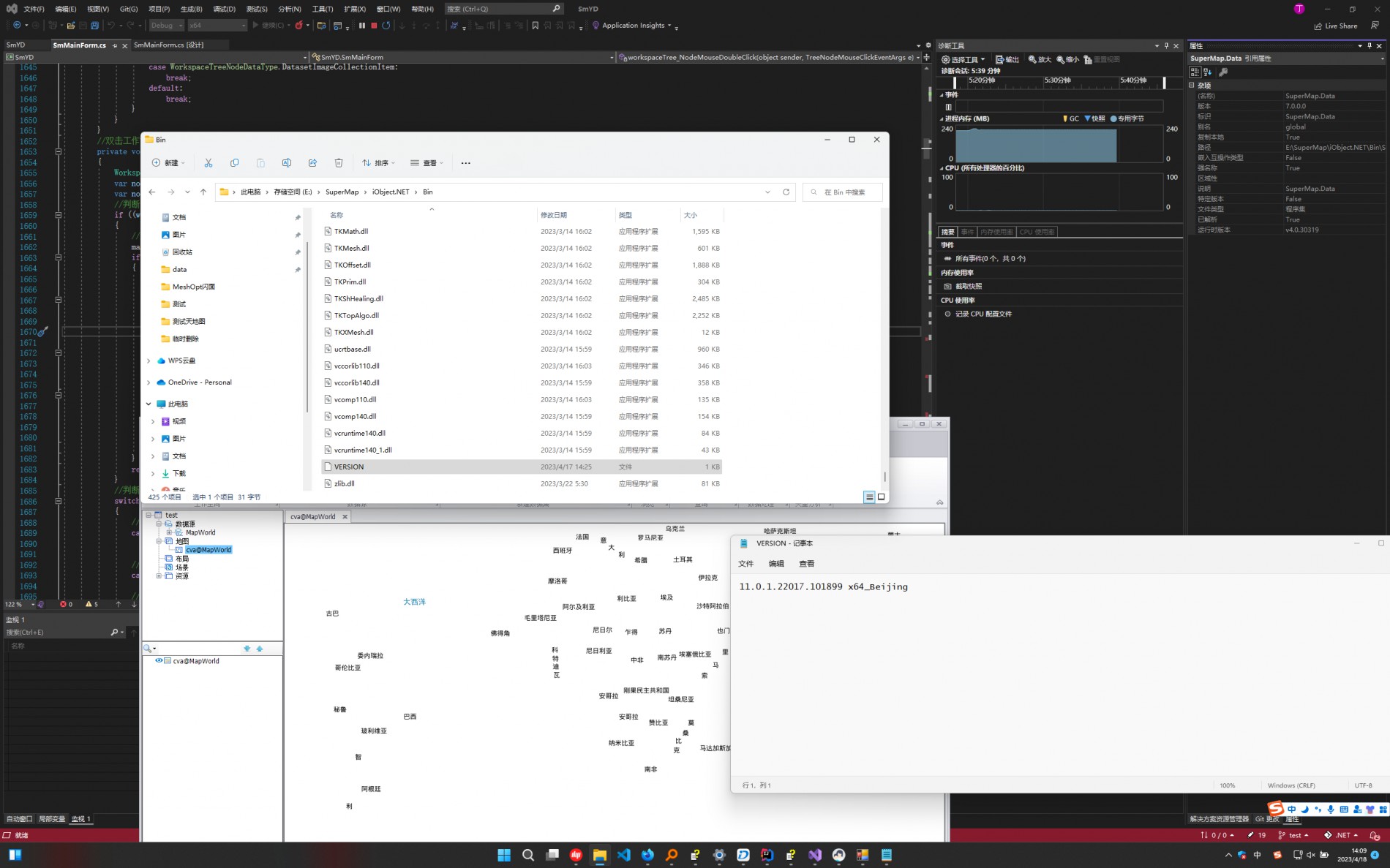This screenshot has width=1390, height=868.
Task: Open the See more (…) menu in Explorer
Action: [466, 162]
